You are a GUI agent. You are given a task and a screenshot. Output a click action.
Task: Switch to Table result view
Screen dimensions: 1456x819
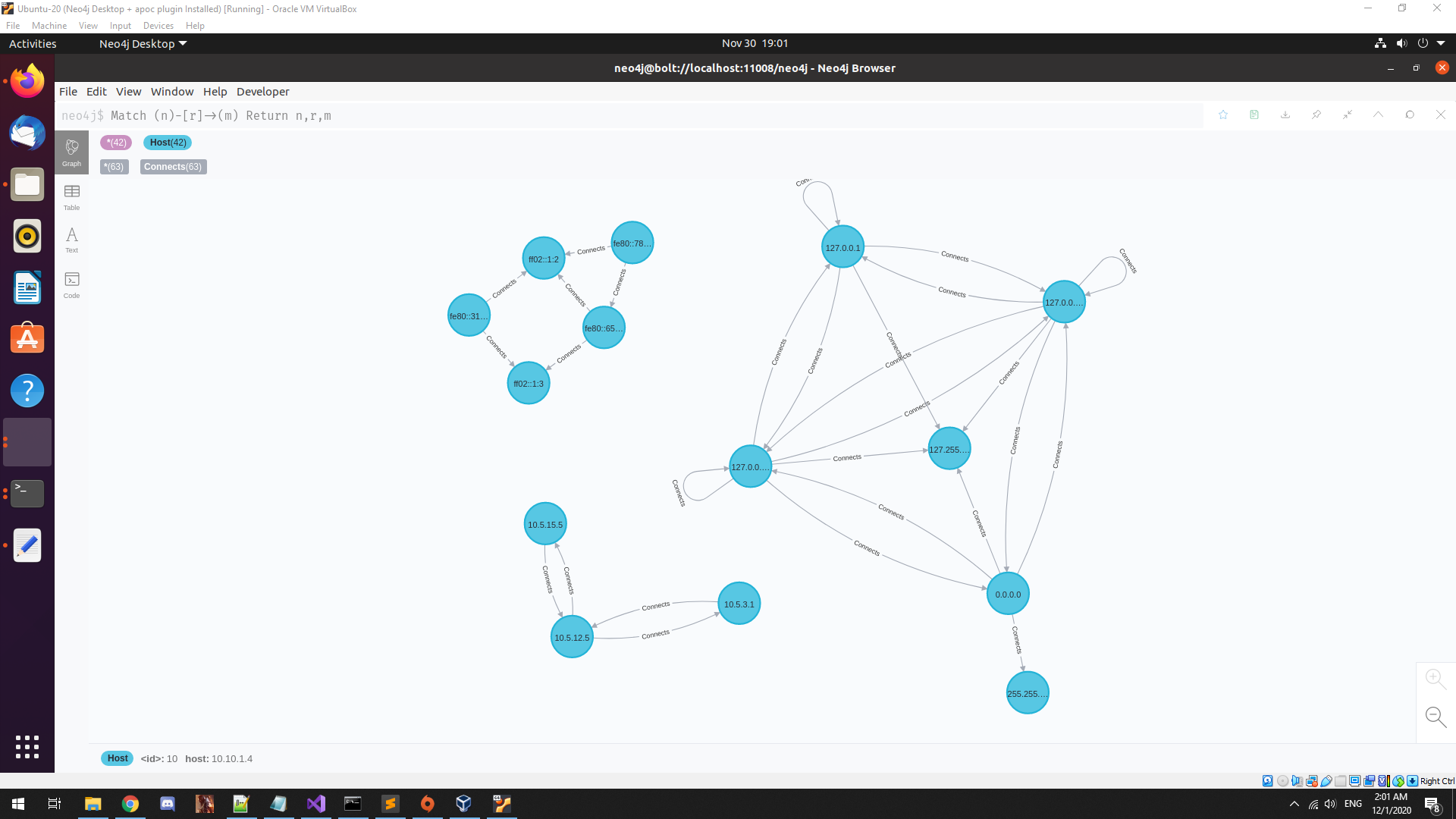(x=72, y=196)
